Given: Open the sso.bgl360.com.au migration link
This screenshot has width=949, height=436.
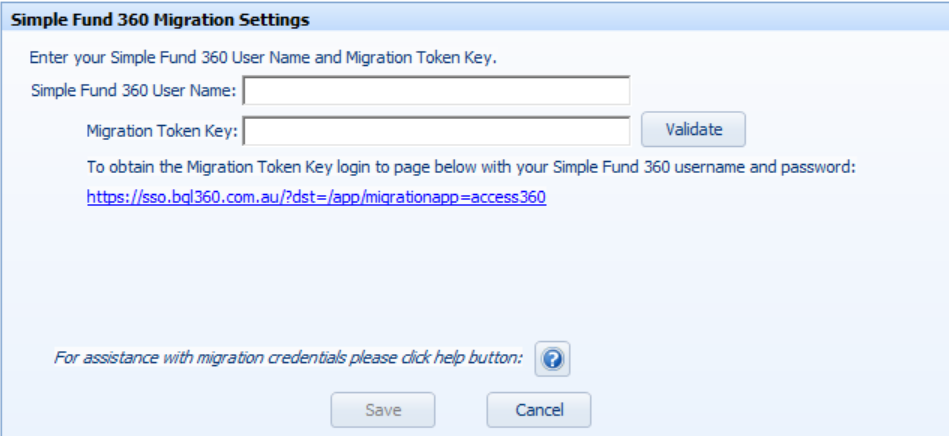Looking at the screenshot, I should coord(317,197).
